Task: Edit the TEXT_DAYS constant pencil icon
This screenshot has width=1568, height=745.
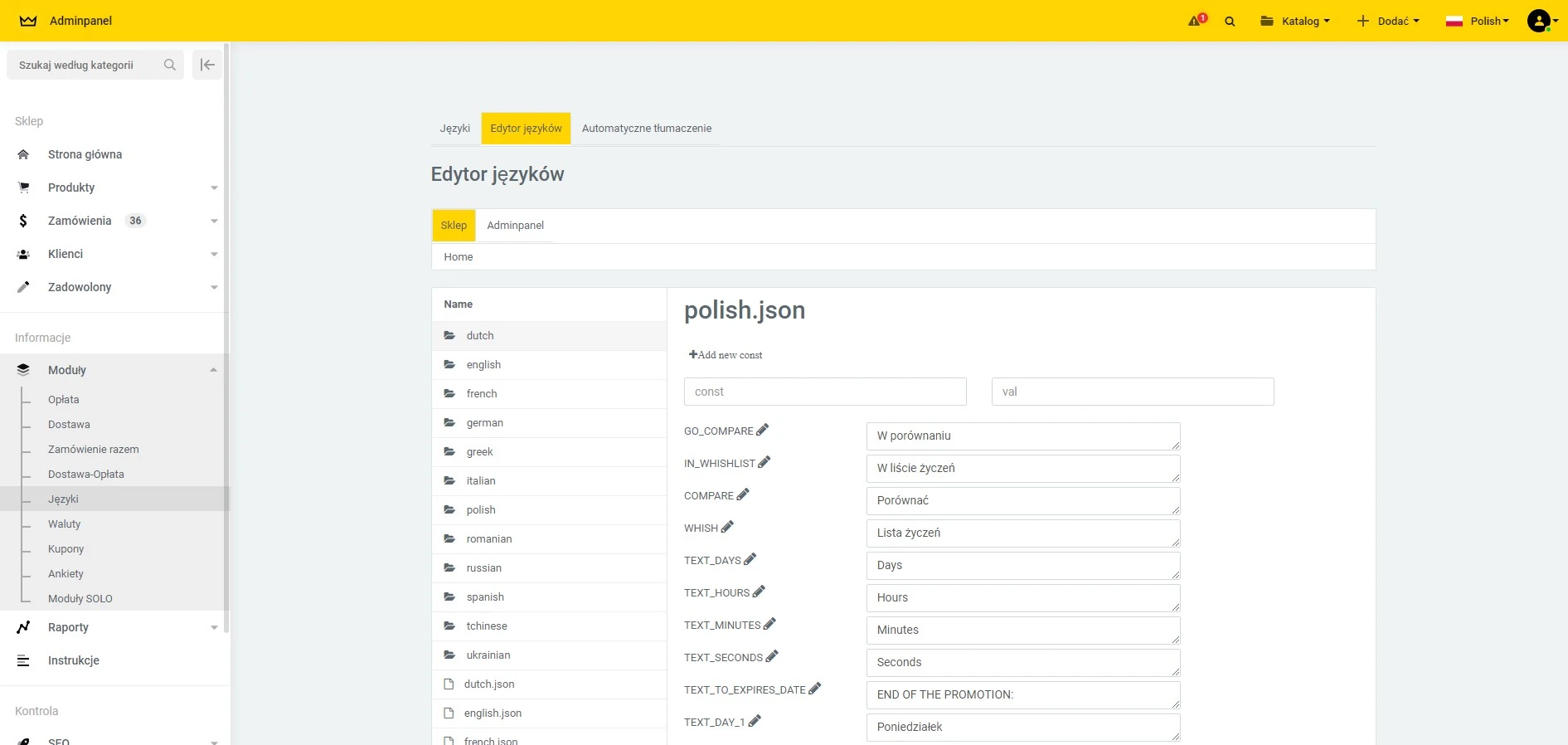Action: (750, 559)
